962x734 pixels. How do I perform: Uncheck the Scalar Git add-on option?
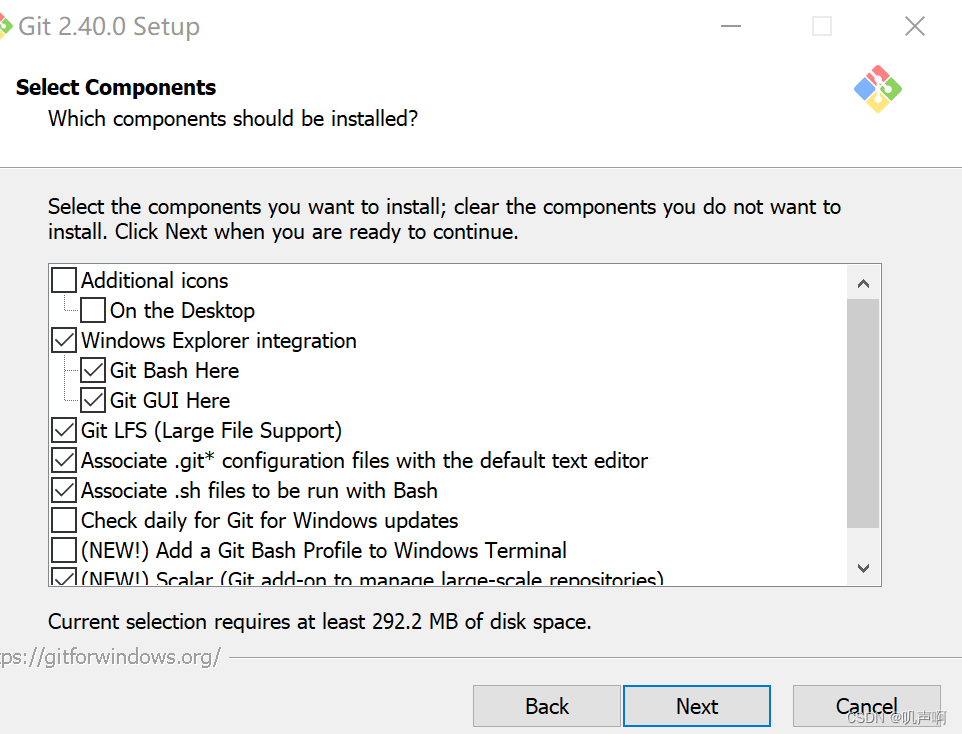[x=63, y=577]
